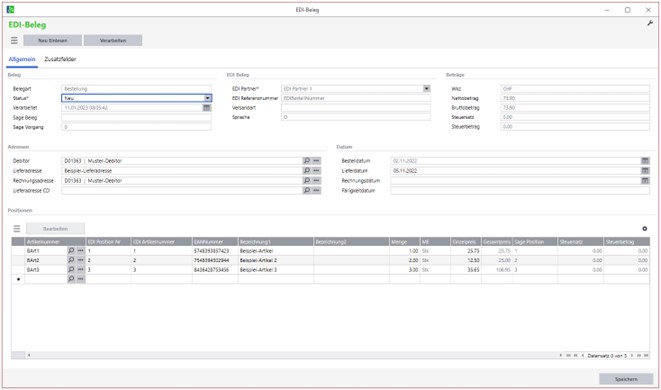Viewport: 661px width, 390px height.
Task: Search article in the new empty row
Action: tap(71, 279)
